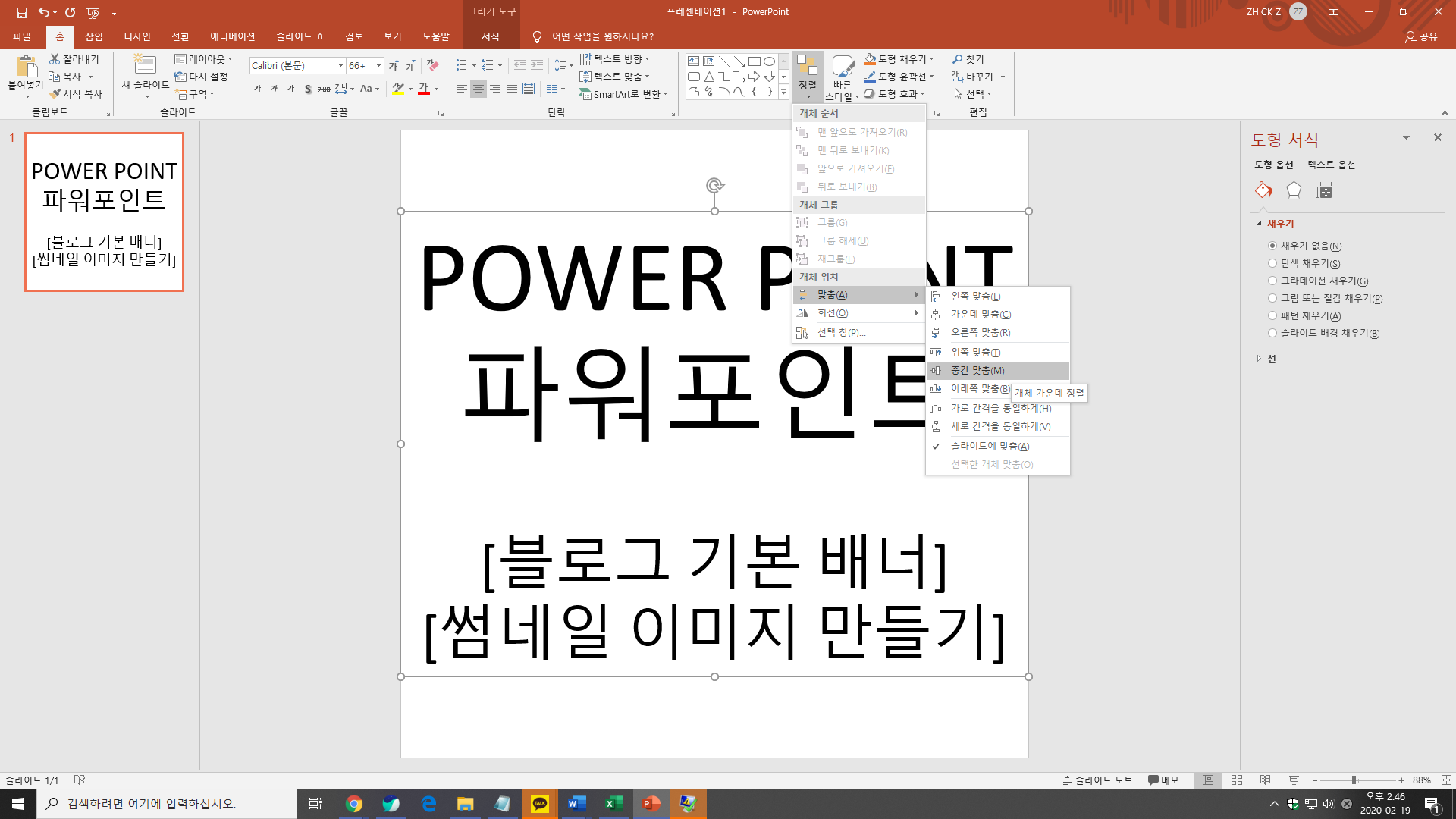Expand the Rotate (회전) submenu
This screenshot has width=1456, height=819.
click(x=858, y=313)
